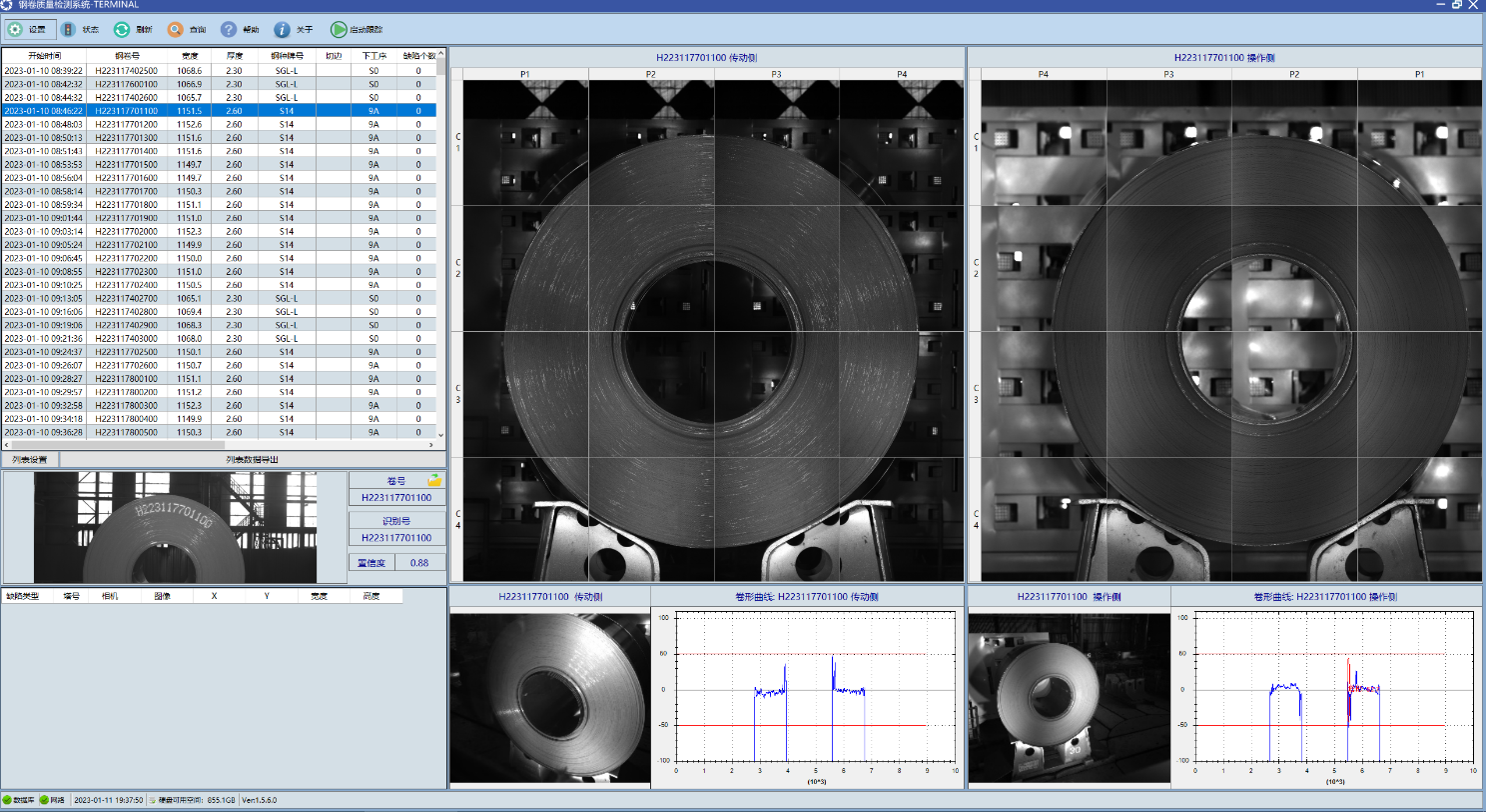Click the 钢卷号 column header

[126, 56]
